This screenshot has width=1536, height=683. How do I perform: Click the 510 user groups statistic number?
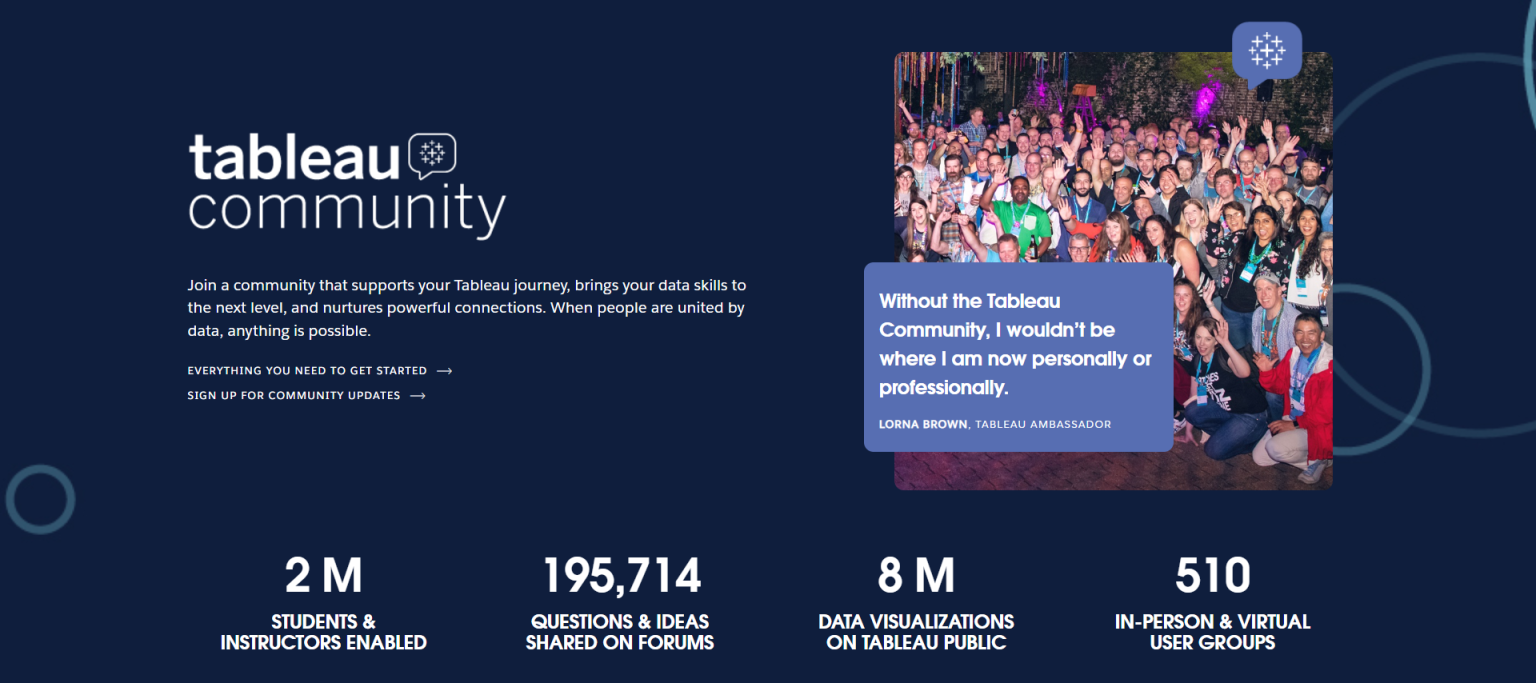tap(1212, 576)
